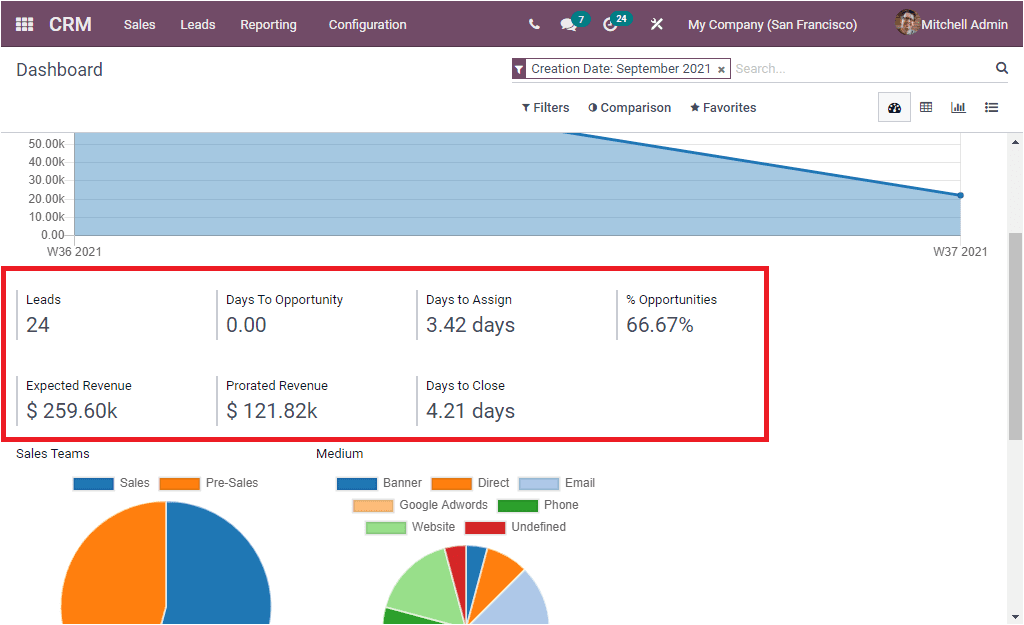Click My Company (San Francisco) selector
The height and width of the screenshot is (625, 1024).
pyautogui.click(x=772, y=24)
